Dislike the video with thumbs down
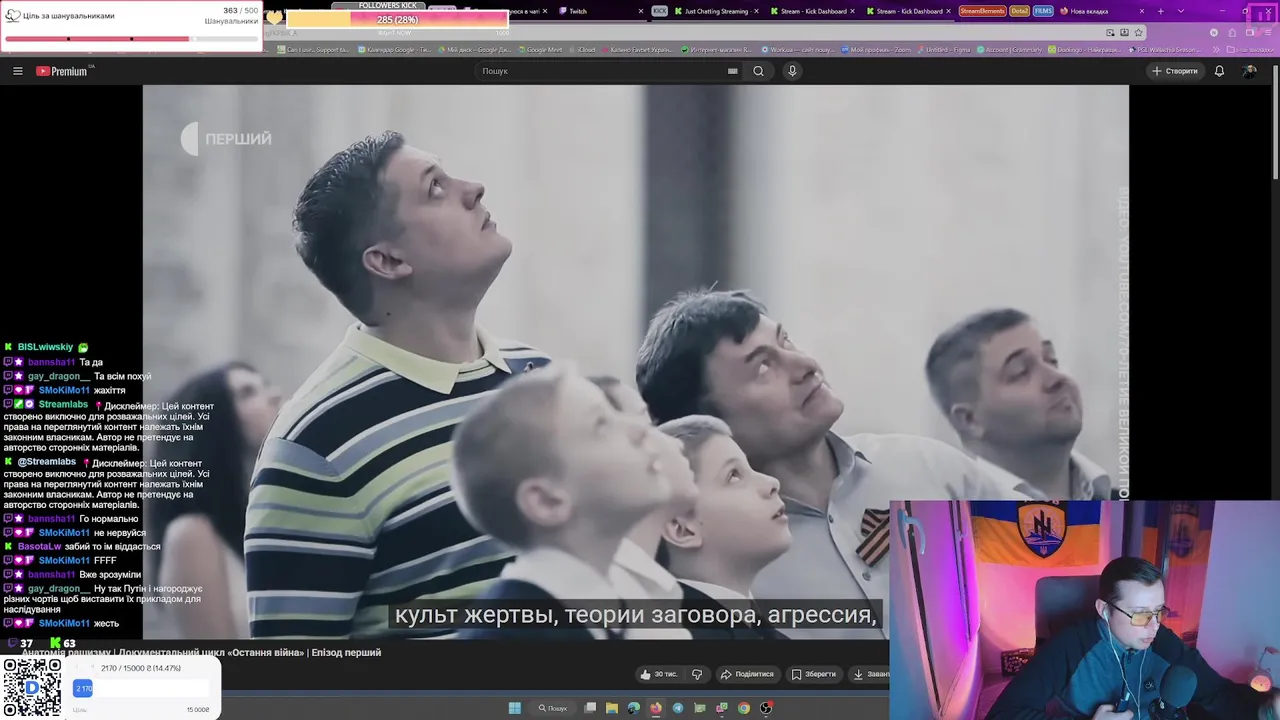Viewport: 1280px width, 720px height. pos(697,674)
